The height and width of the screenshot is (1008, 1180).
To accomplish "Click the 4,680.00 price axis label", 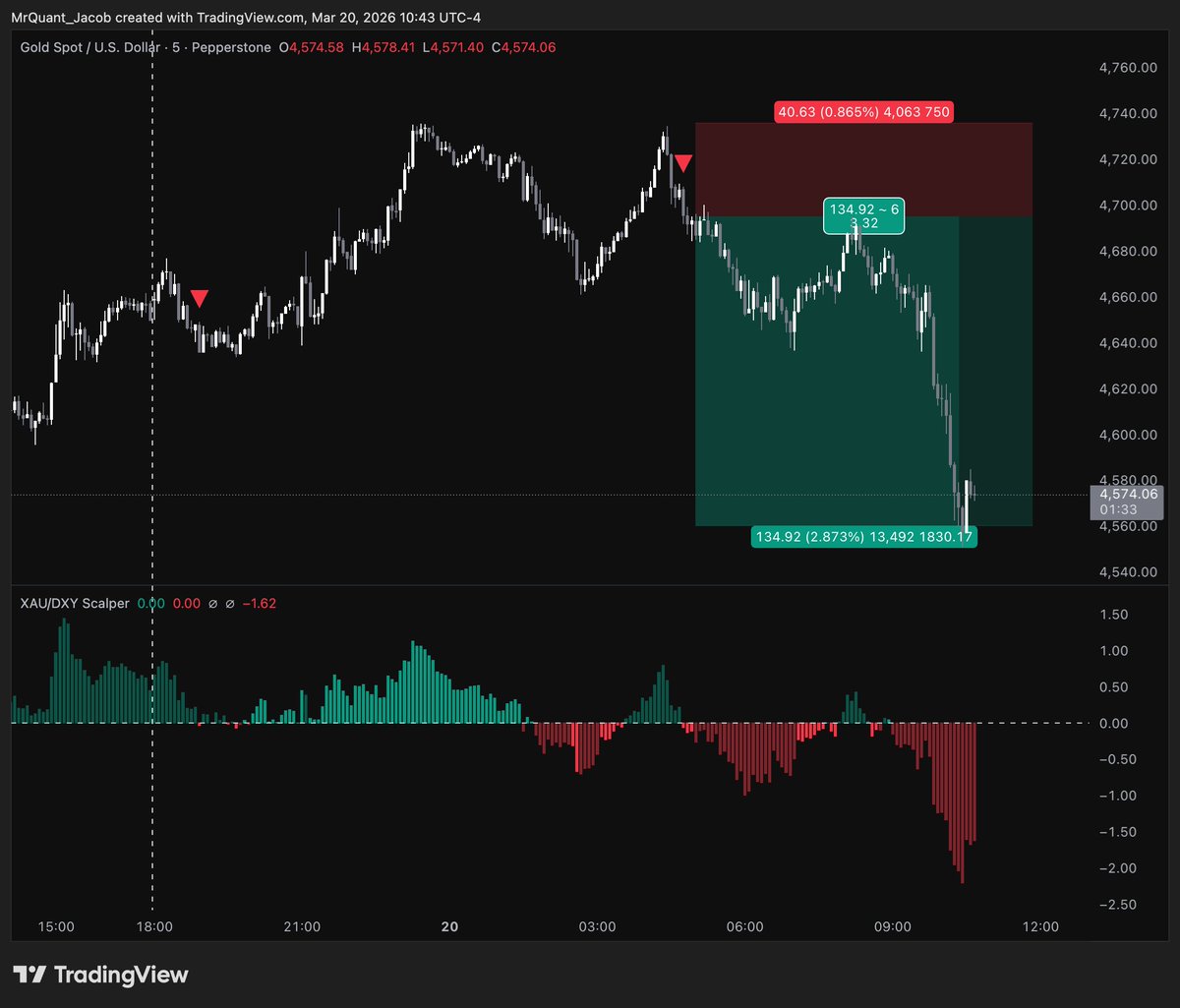I will click(1126, 252).
